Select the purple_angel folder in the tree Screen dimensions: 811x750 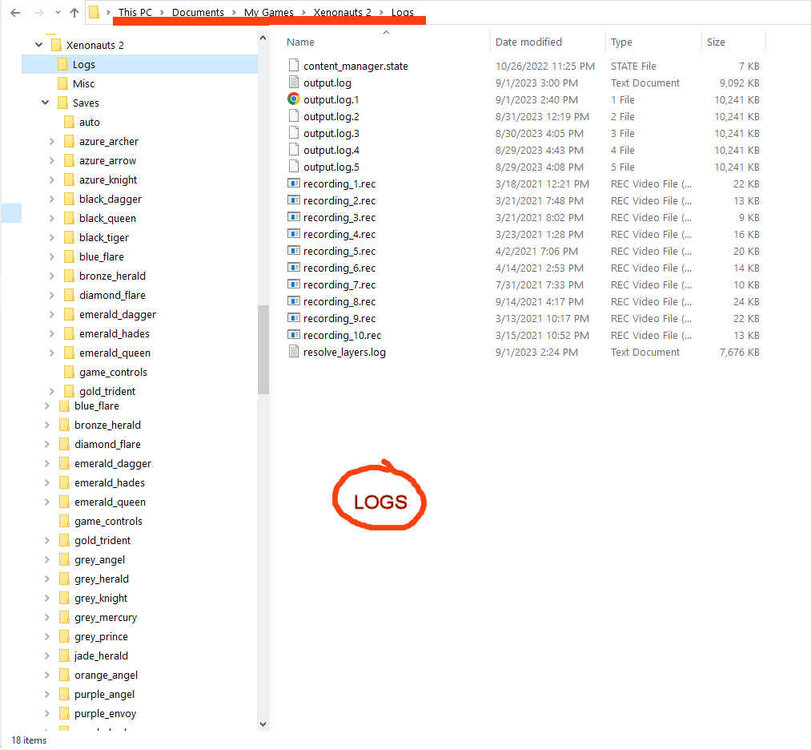click(x=104, y=694)
